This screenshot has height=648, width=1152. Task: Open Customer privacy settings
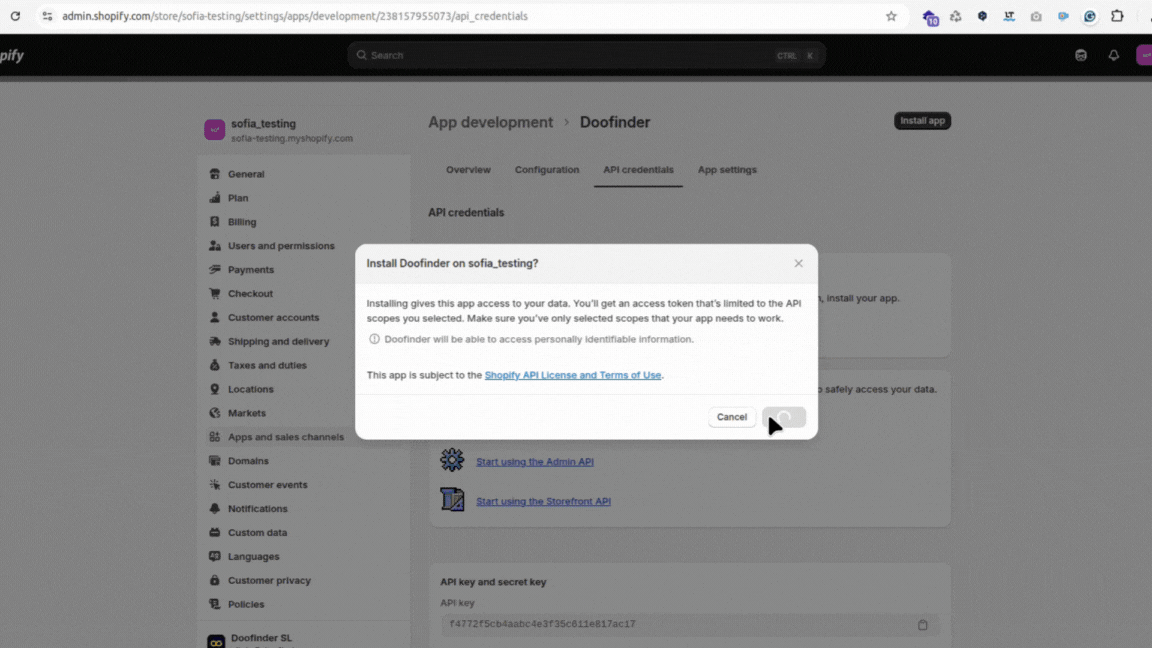pyautogui.click(x=269, y=580)
